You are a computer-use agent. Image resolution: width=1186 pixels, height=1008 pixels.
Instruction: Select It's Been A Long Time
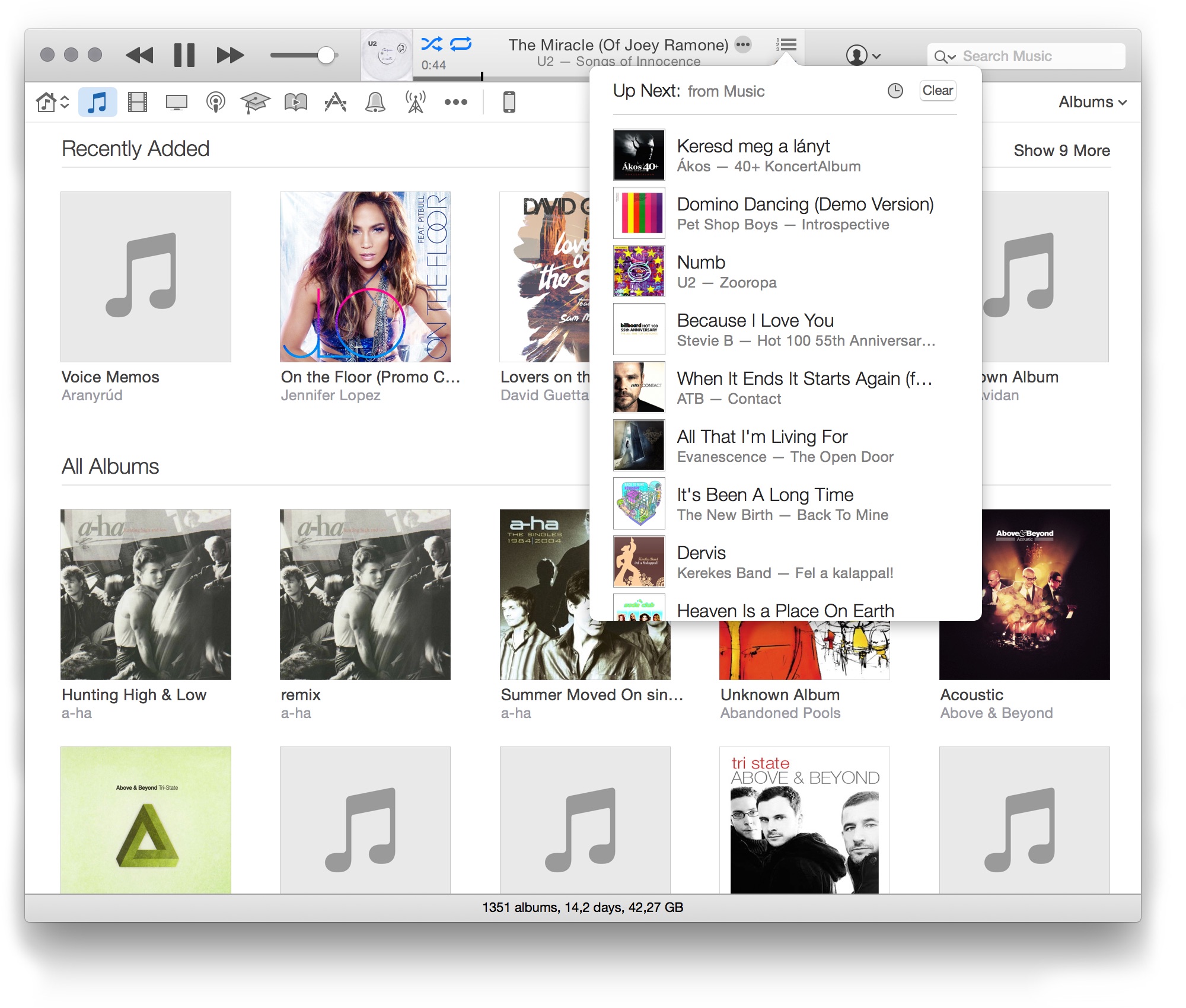coord(785,503)
